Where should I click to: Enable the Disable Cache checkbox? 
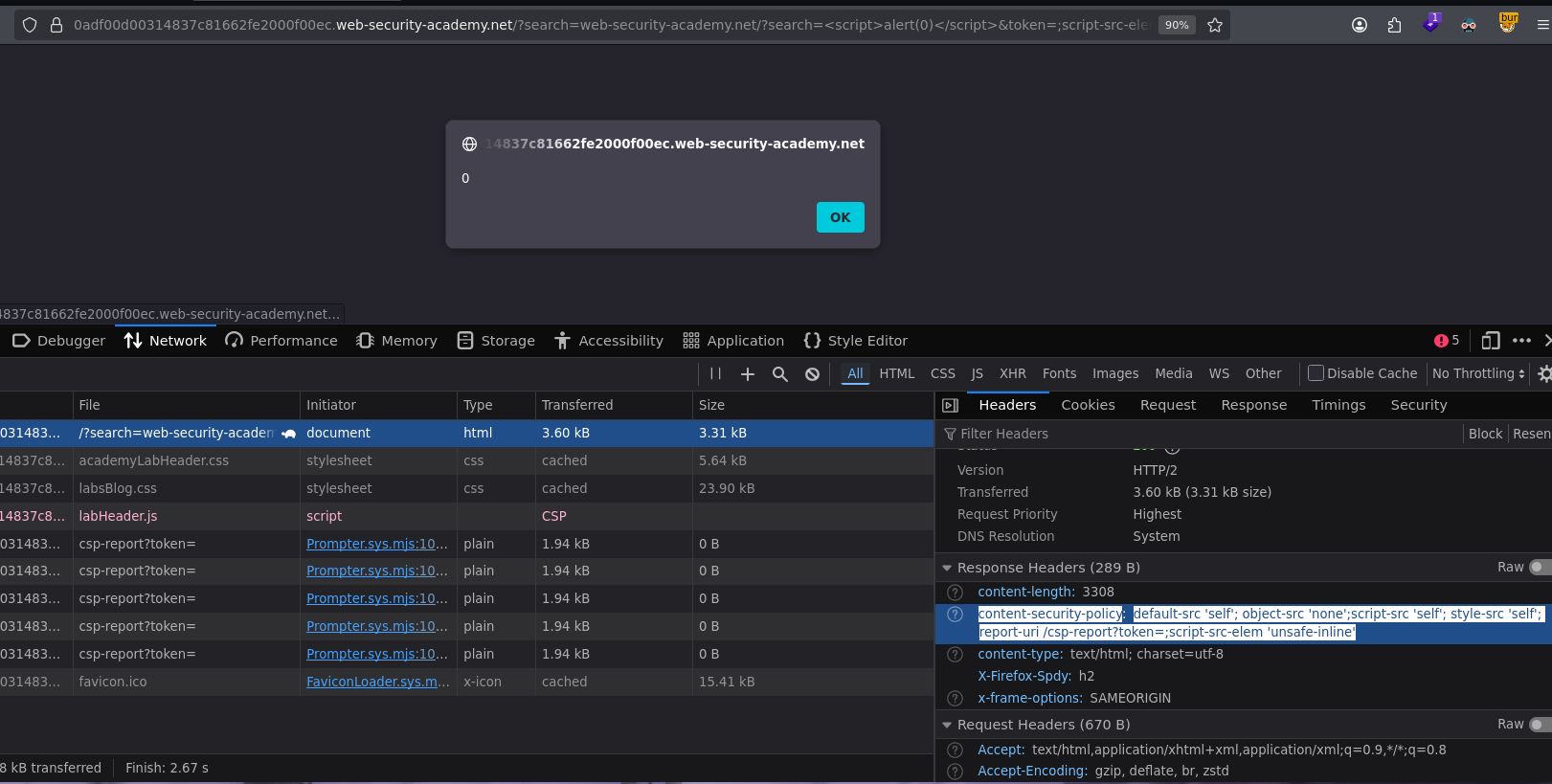[x=1316, y=373]
